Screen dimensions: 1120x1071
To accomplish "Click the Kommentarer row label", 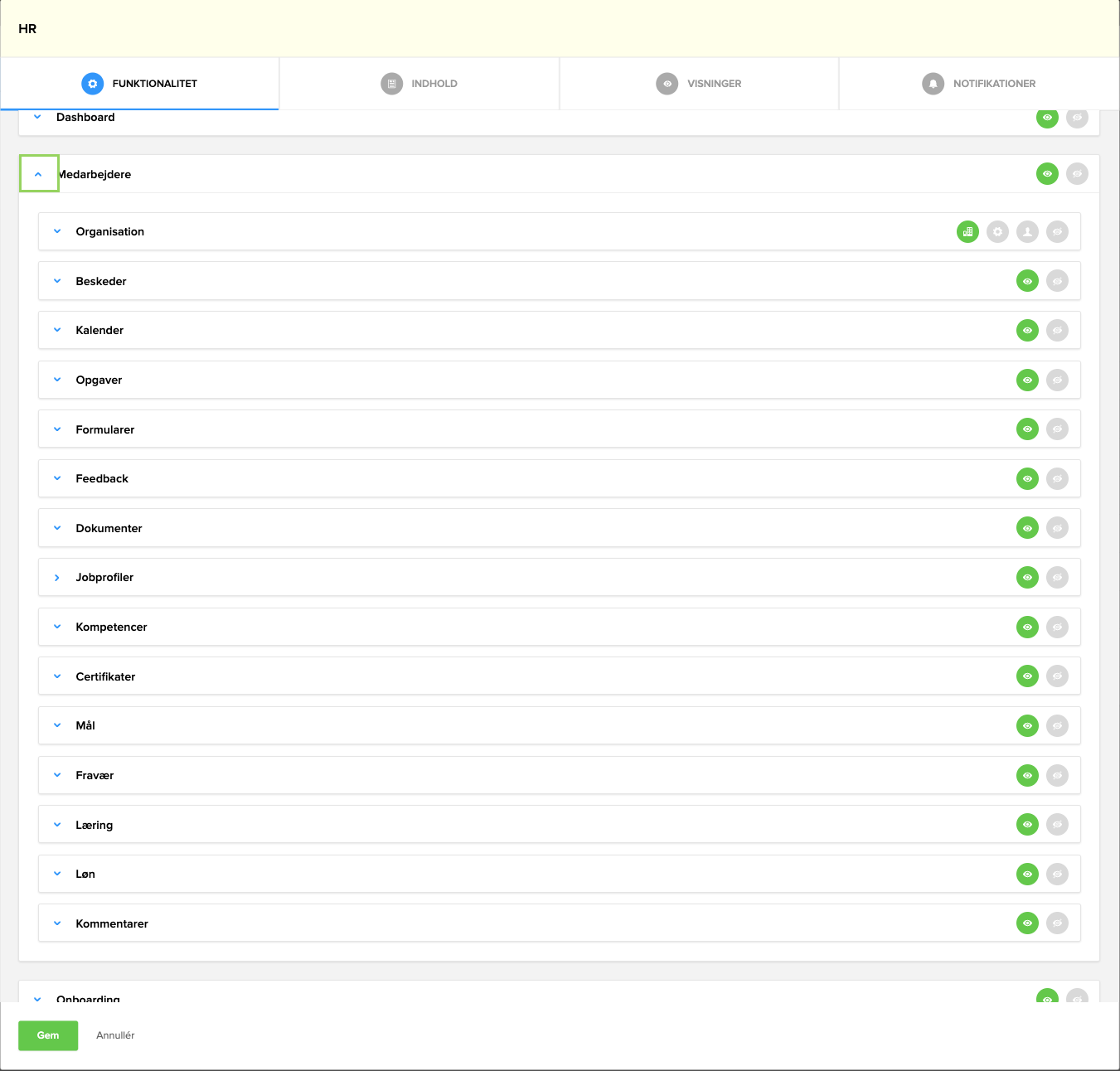I will click(112, 923).
